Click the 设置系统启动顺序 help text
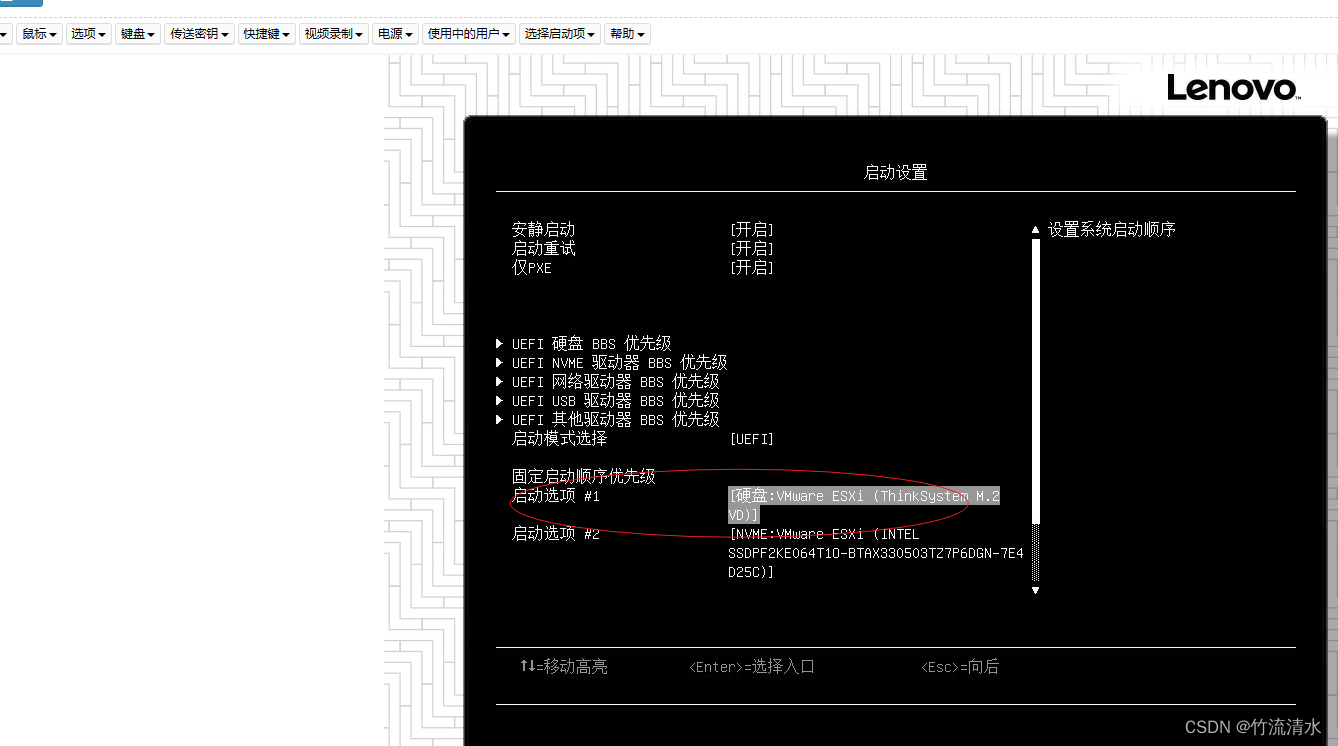 (x=1112, y=230)
